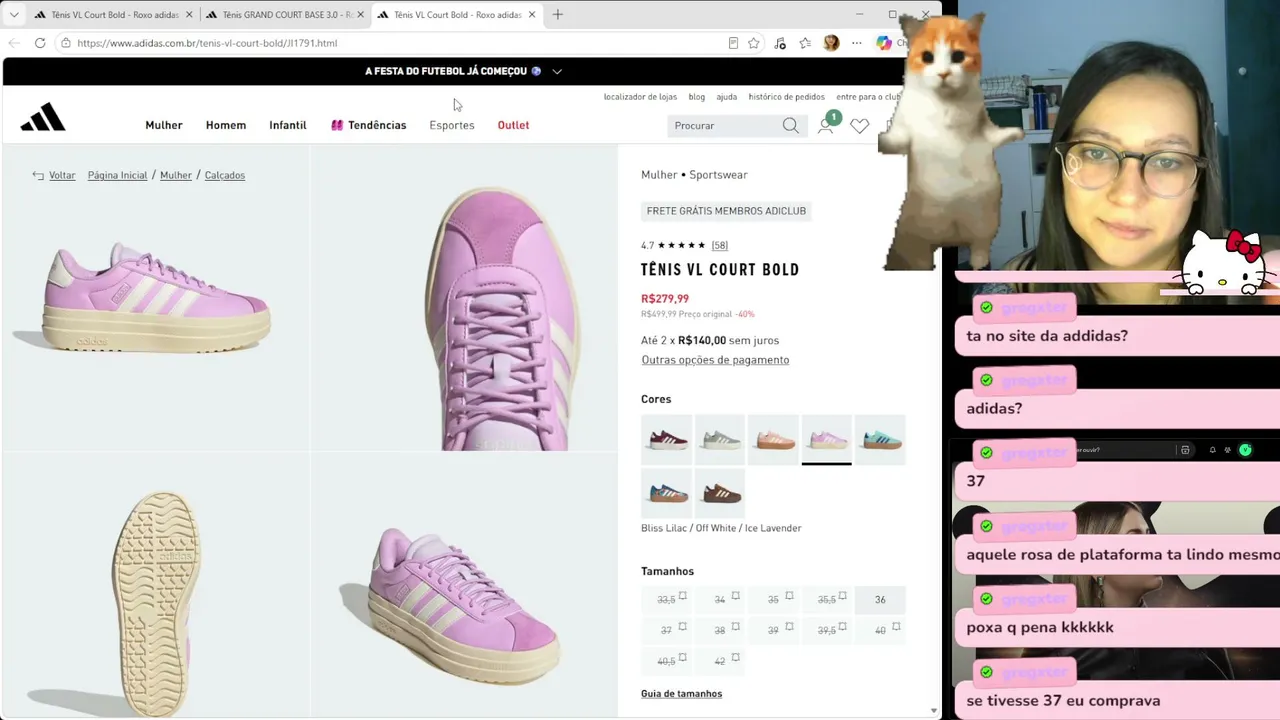
Task: Choose the peach shoe color option
Action: pyautogui.click(x=774, y=439)
